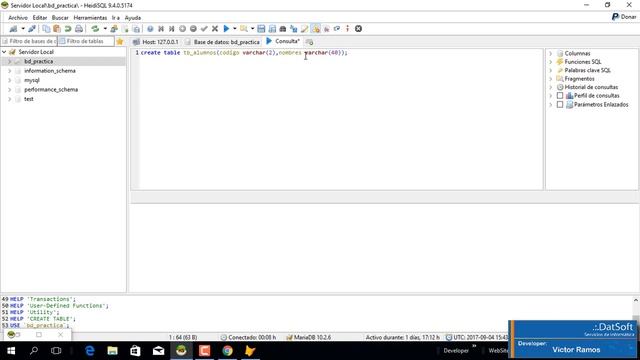Open the Ayuda menu

coord(133,18)
